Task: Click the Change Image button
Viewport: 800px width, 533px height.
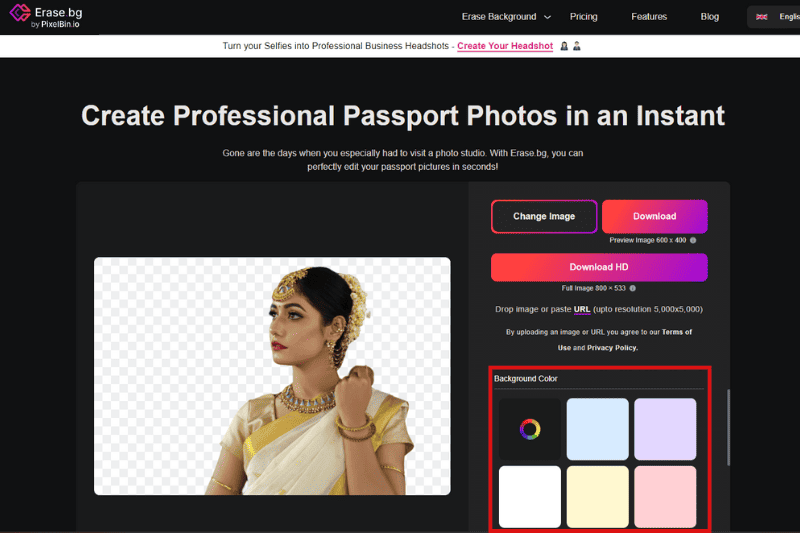Action: (544, 216)
